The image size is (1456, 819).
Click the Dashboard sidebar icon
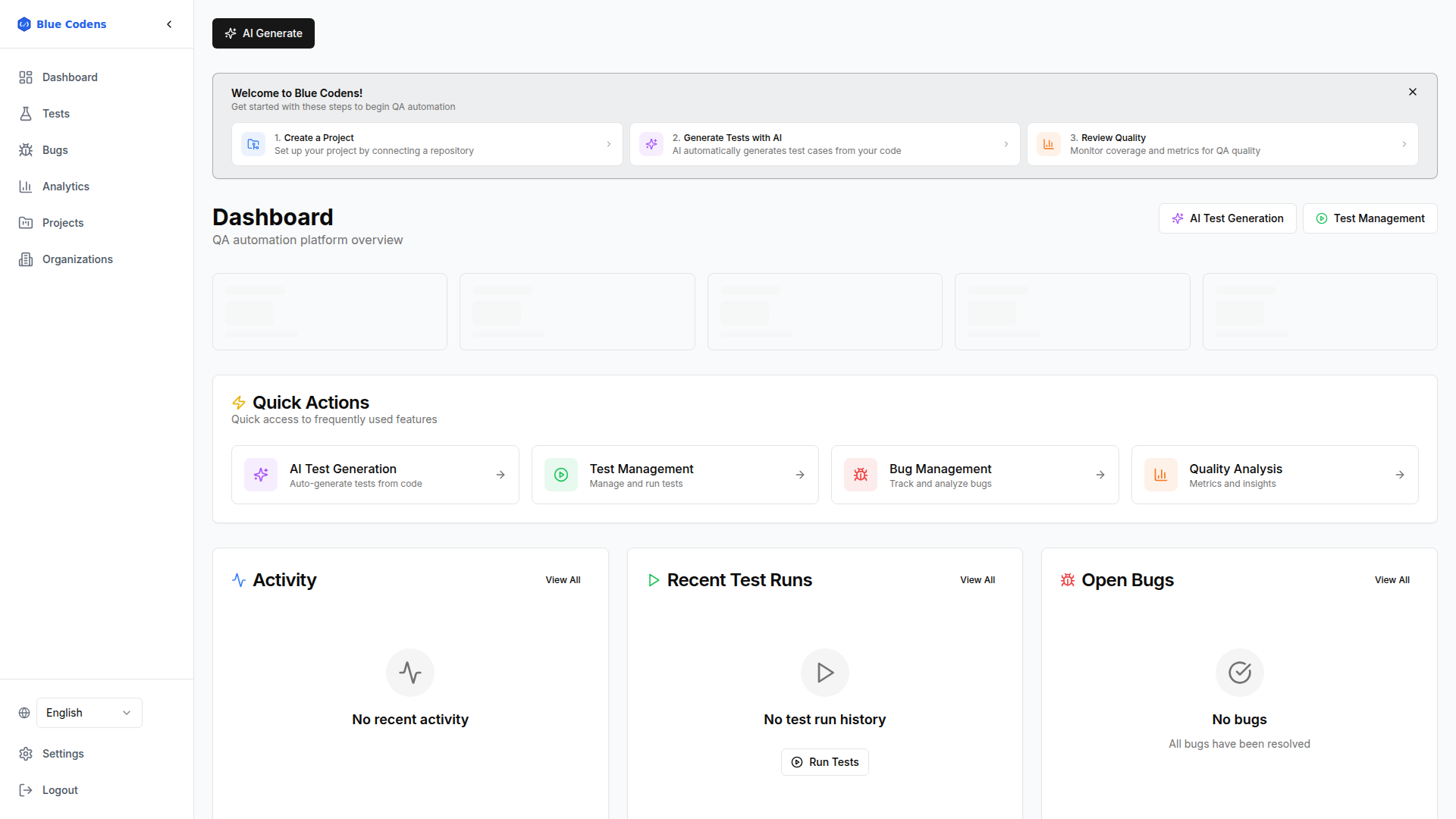point(26,77)
